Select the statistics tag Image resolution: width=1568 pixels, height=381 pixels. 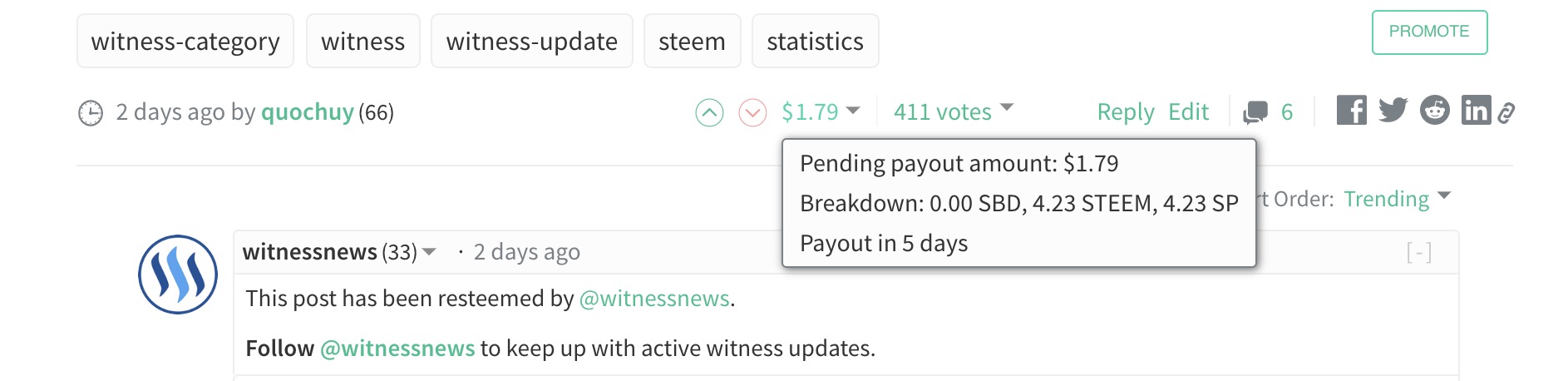click(815, 41)
